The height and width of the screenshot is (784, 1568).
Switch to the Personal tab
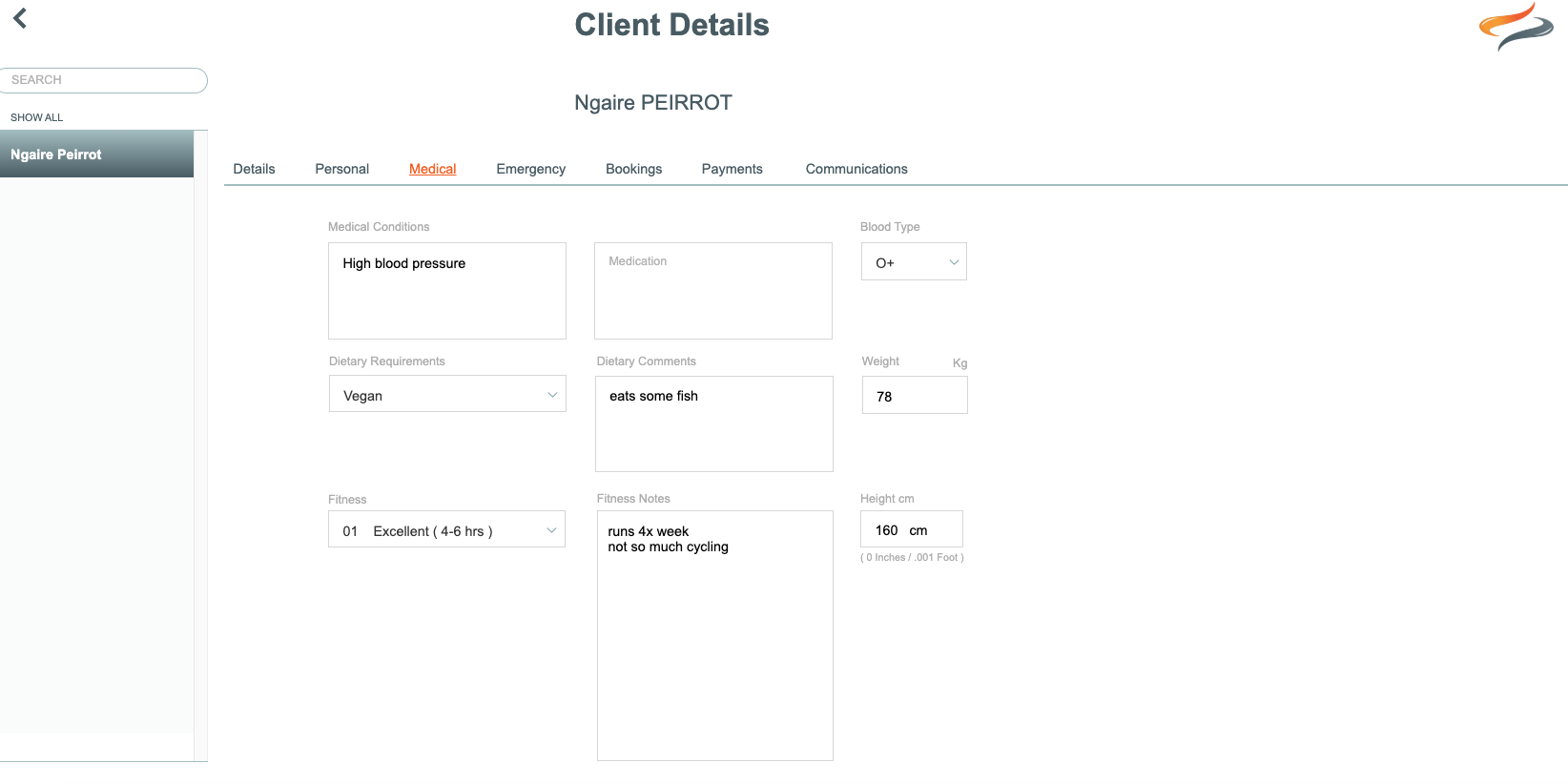[x=341, y=169]
